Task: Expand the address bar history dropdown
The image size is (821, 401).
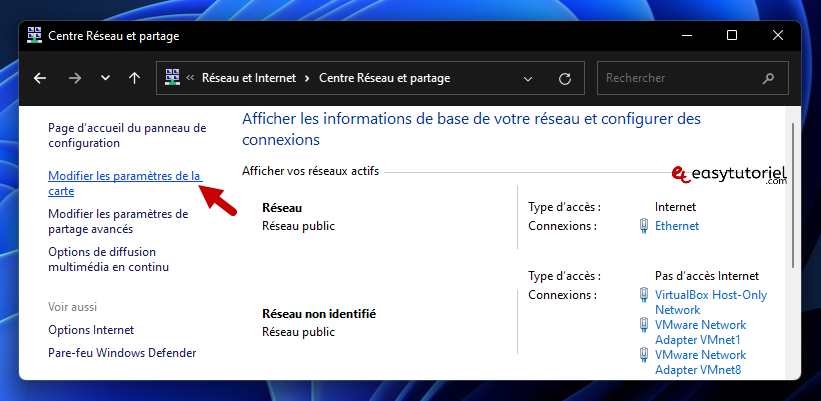Action: tap(528, 79)
